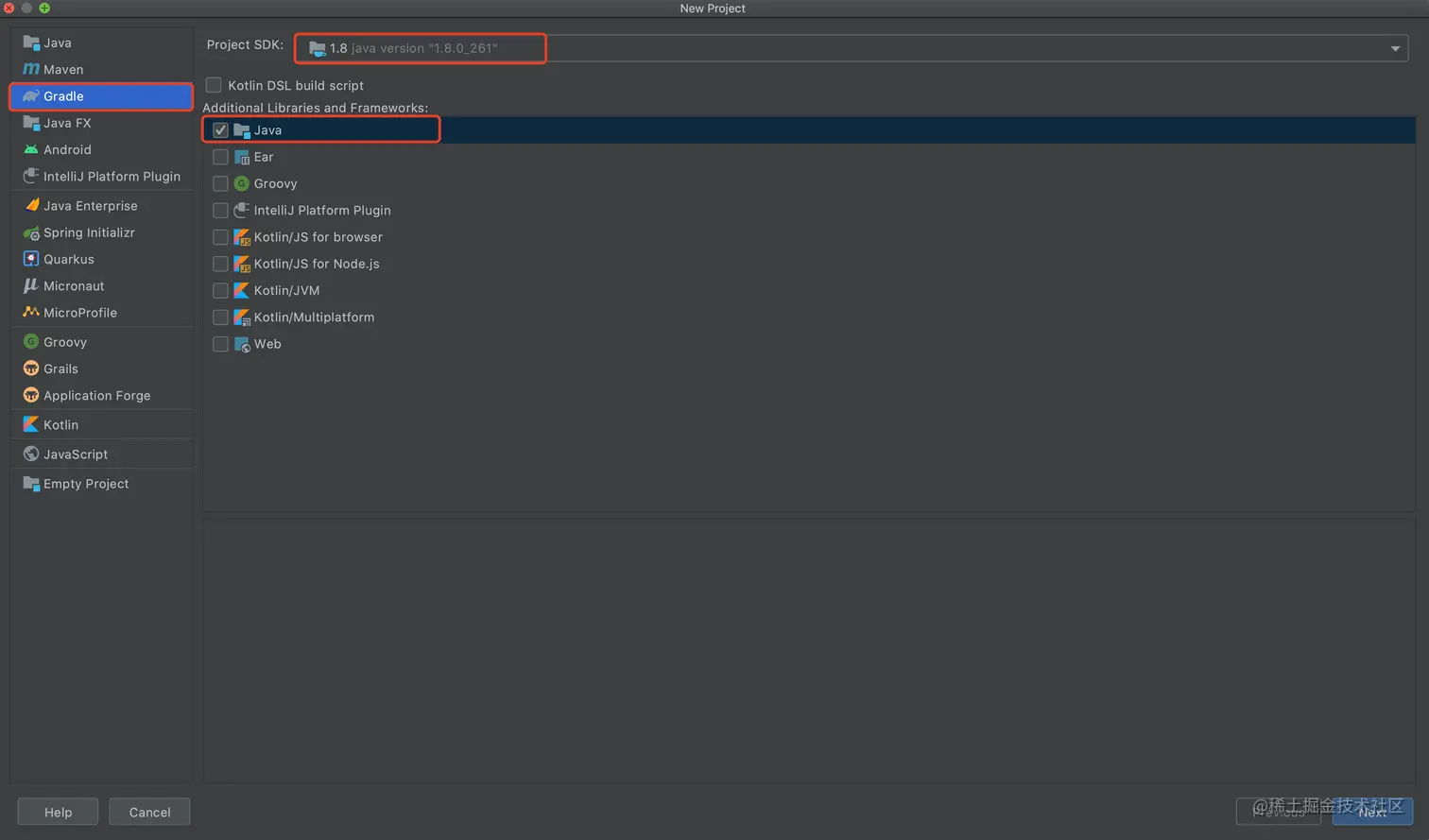Click the Groovy framework icon in list

(x=242, y=183)
